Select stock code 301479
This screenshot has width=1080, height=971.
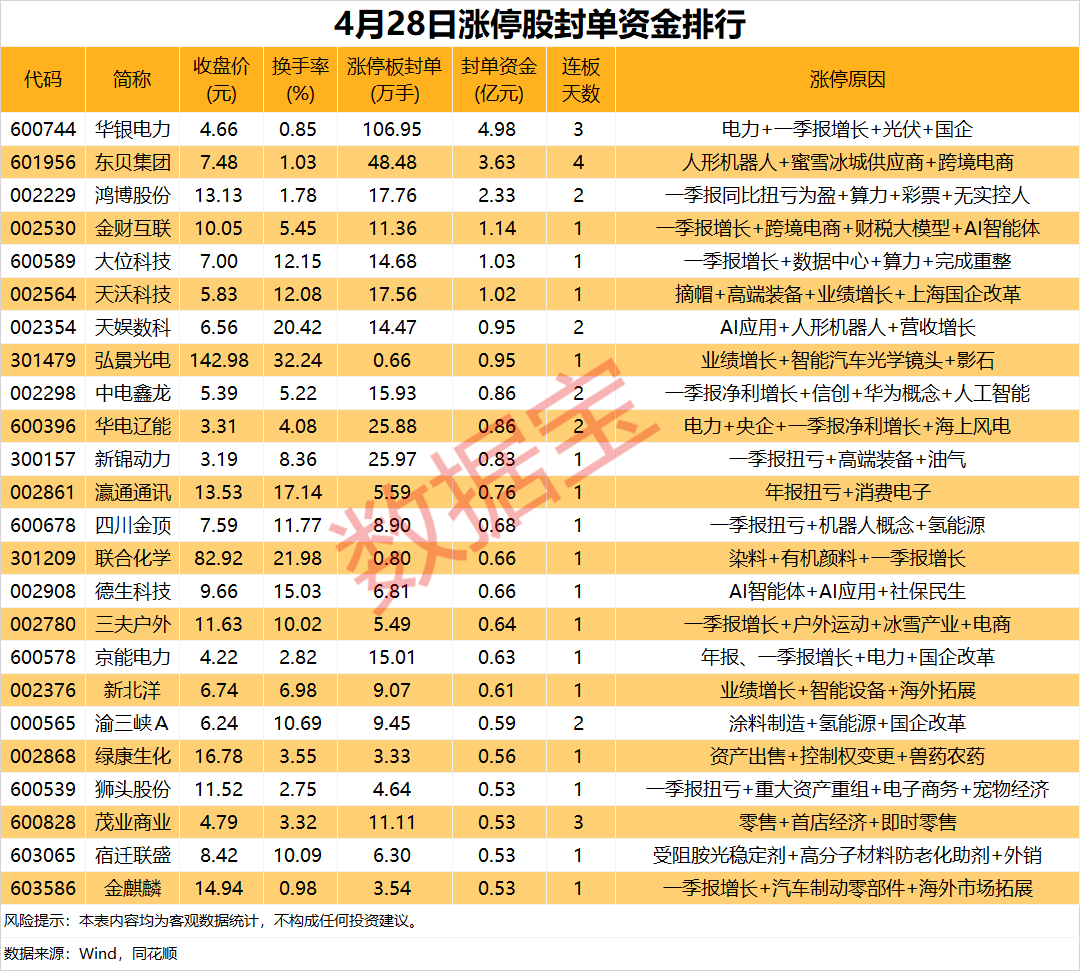pyautogui.click(x=43, y=360)
